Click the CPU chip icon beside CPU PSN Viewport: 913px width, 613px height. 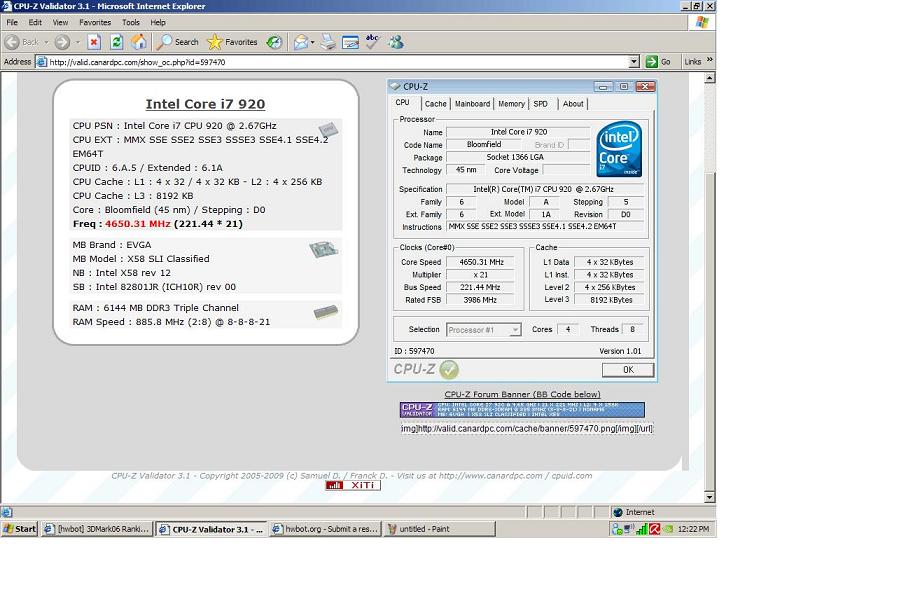[x=328, y=129]
